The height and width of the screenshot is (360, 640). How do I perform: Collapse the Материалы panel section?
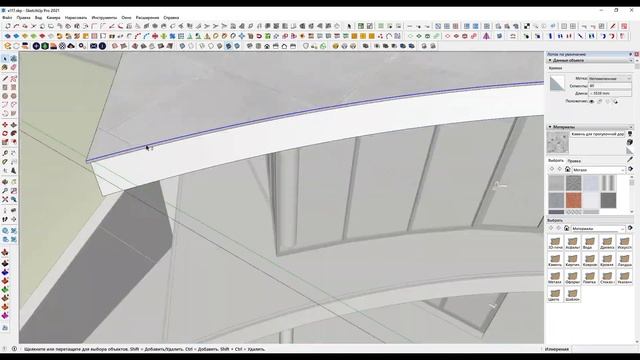pos(550,127)
